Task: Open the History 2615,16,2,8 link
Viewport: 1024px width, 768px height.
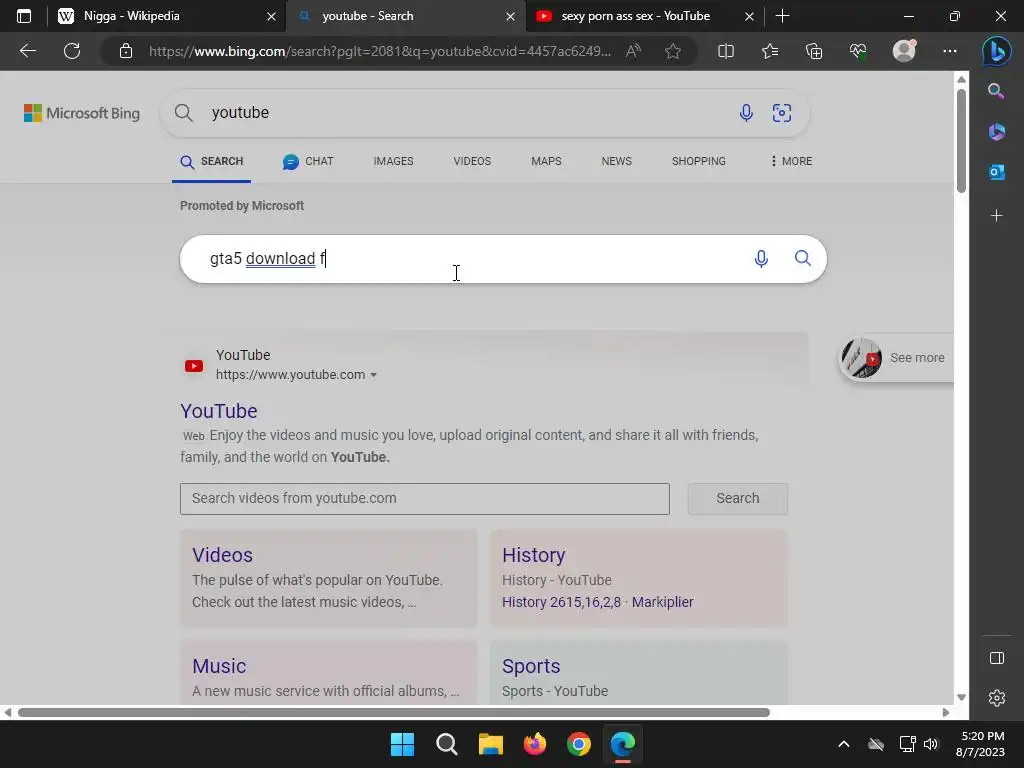Action: point(562,602)
